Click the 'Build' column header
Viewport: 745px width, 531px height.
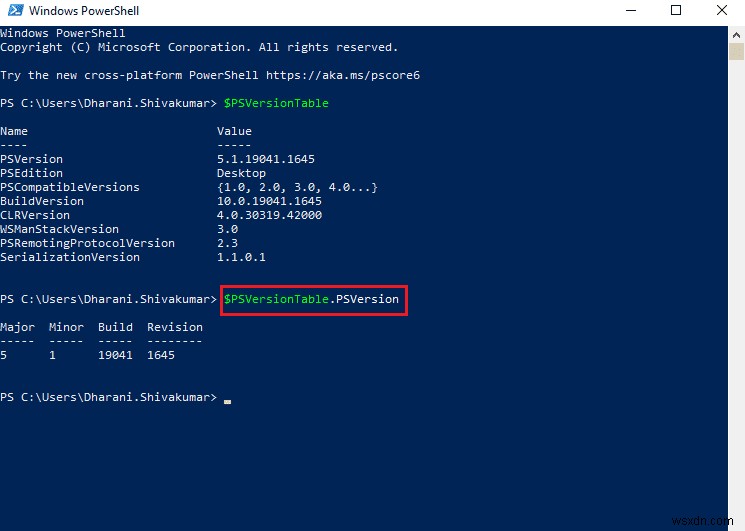click(115, 327)
